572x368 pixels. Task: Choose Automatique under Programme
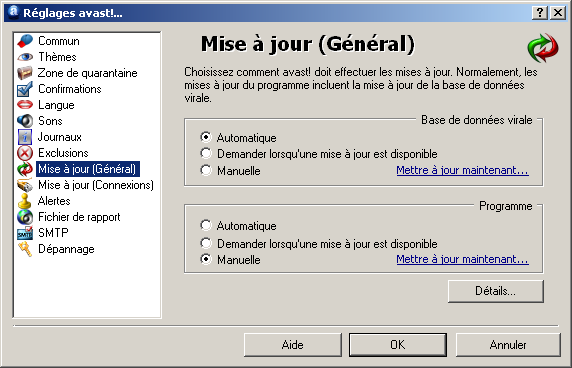238,226
